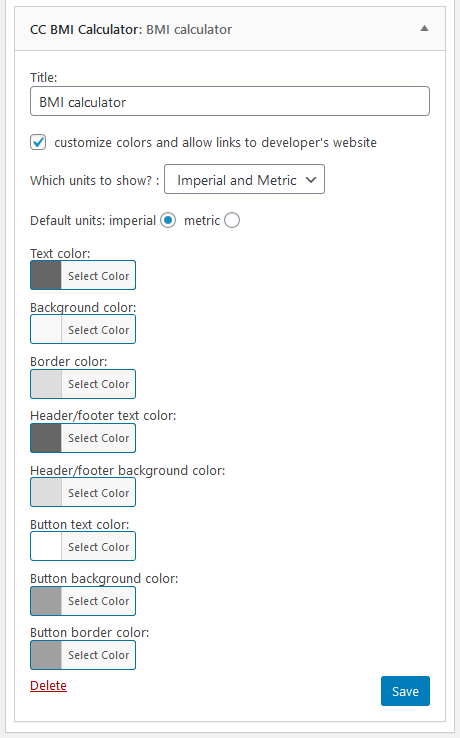Open the Which units to show dropdown
The image size is (460, 738).
pos(244,179)
